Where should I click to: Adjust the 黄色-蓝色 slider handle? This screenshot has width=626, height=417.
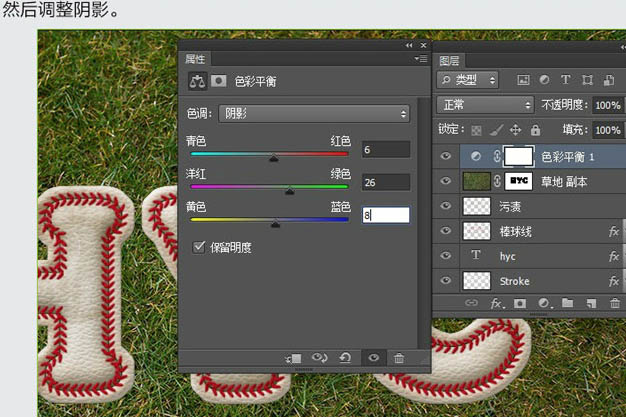(275, 224)
